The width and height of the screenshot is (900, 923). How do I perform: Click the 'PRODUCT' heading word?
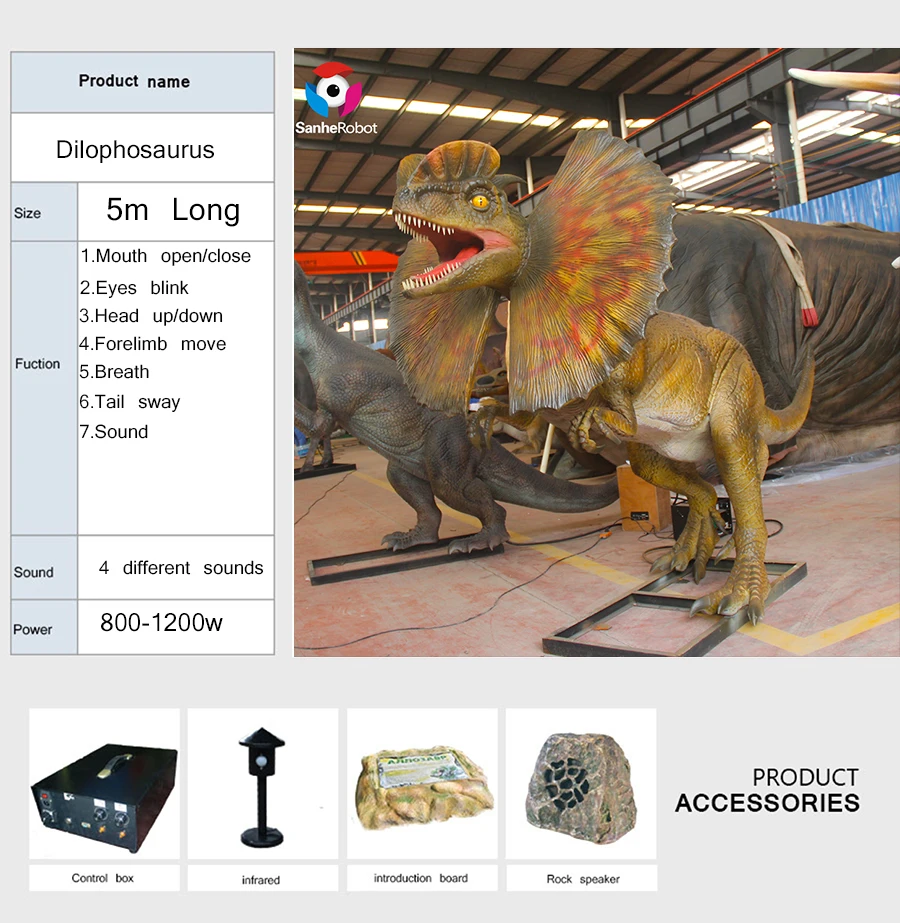[x=806, y=778]
